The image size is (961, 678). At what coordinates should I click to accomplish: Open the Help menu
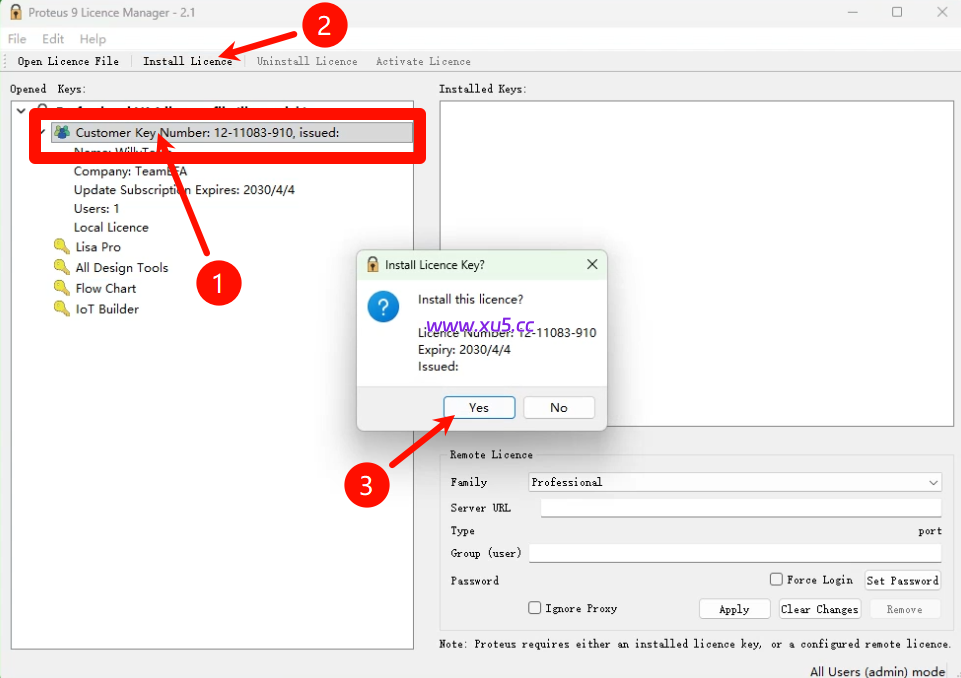[93, 39]
